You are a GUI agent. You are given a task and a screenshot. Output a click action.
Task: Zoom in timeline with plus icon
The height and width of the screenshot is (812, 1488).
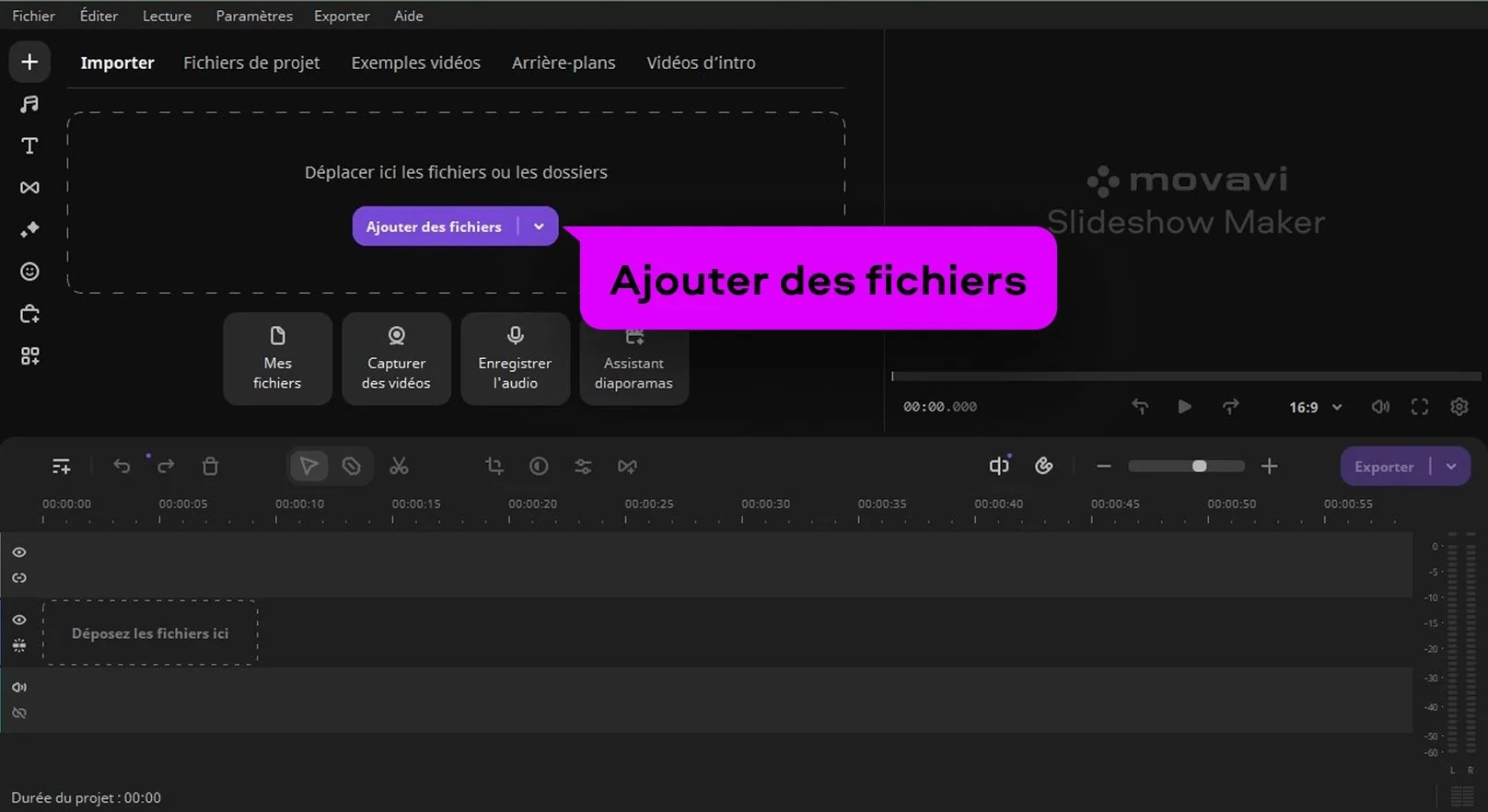coord(1269,467)
